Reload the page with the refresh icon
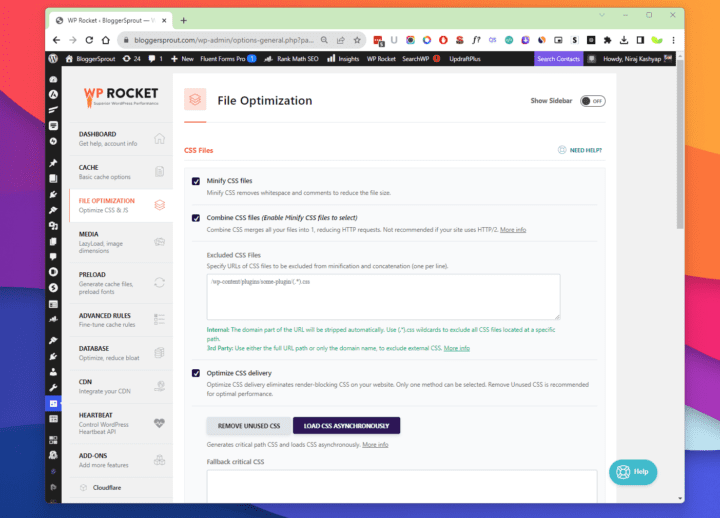The height and width of the screenshot is (518, 720). click(89, 40)
